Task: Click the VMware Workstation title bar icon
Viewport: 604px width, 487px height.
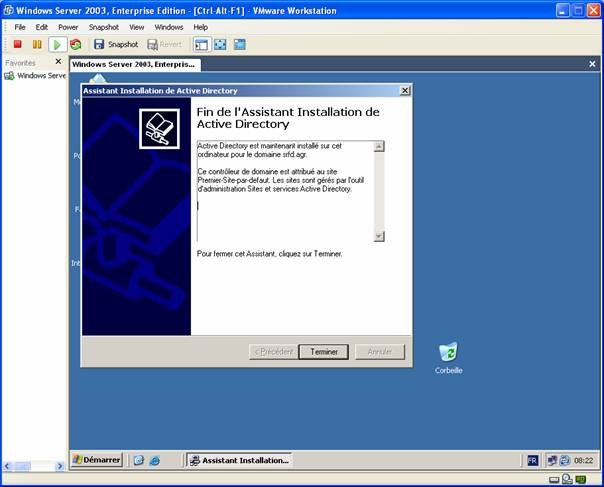Action: click(8, 10)
